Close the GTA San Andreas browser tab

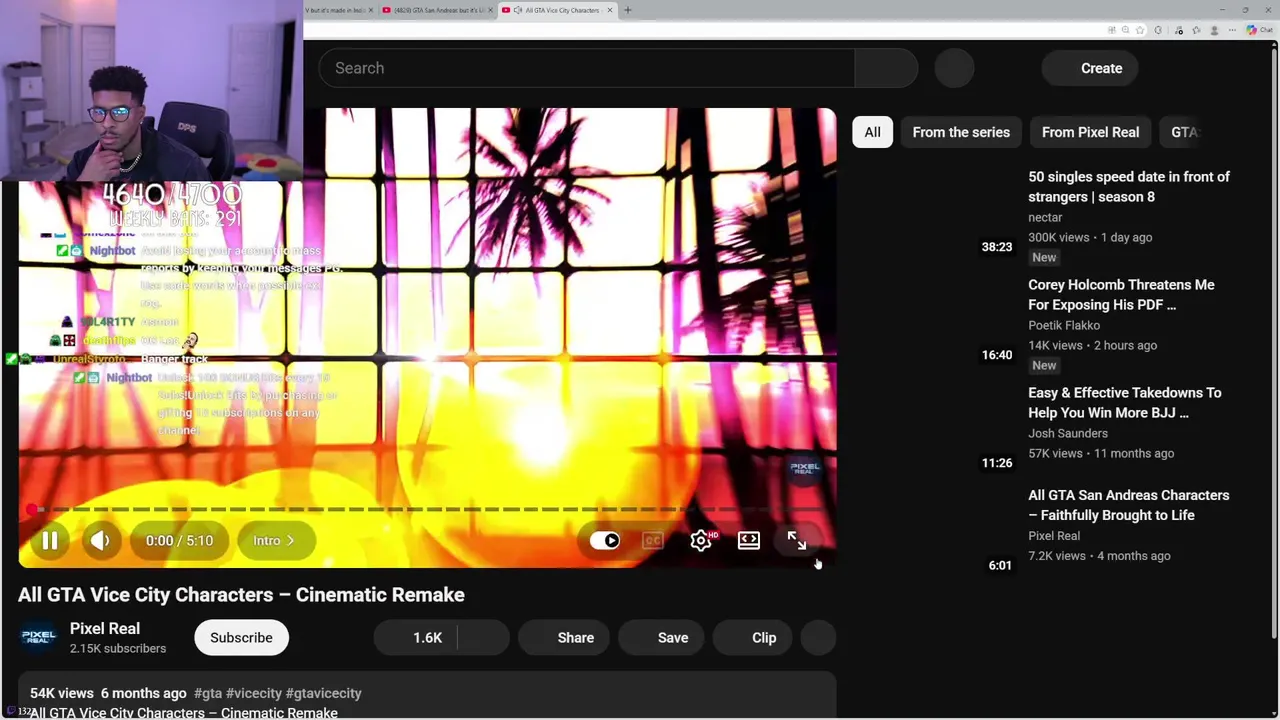[491, 10]
